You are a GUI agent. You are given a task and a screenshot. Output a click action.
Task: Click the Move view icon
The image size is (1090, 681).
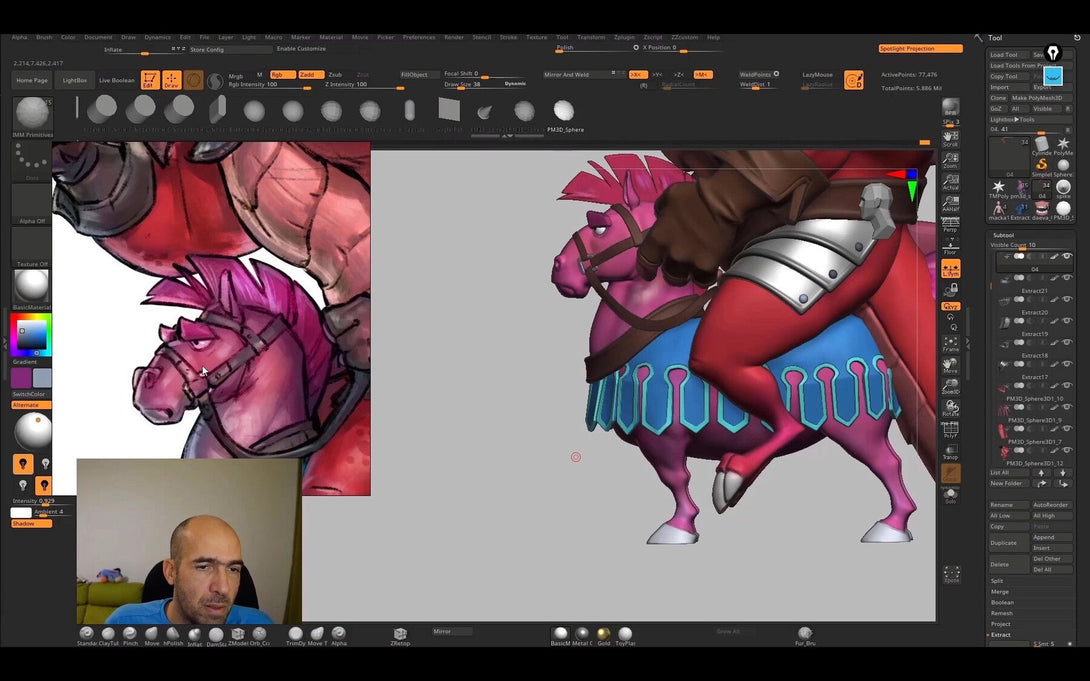tap(950, 366)
